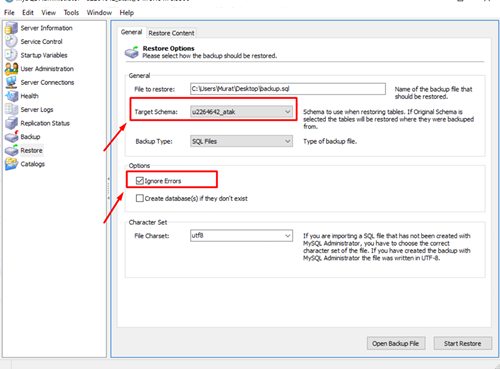Open the Health monitor icon
500x369 pixels.
[11, 96]
